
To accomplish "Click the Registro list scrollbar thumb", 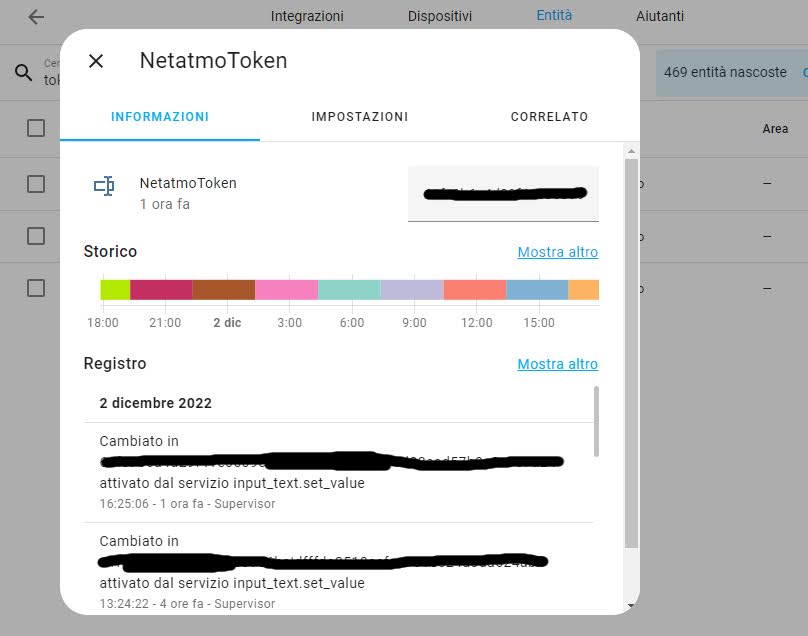I will [596, 422].
